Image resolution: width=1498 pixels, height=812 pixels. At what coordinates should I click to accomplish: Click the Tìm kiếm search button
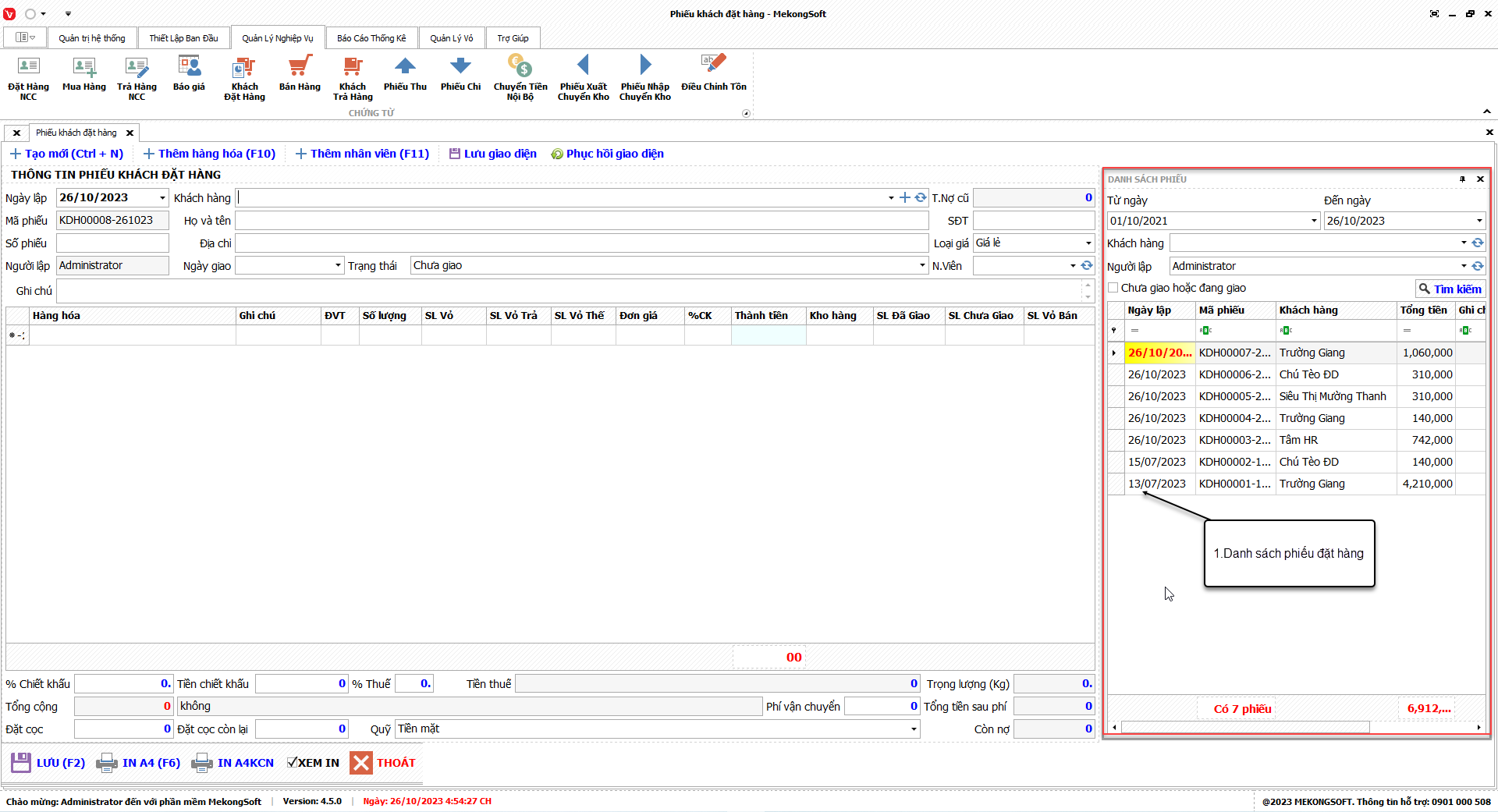(1450, 289)
